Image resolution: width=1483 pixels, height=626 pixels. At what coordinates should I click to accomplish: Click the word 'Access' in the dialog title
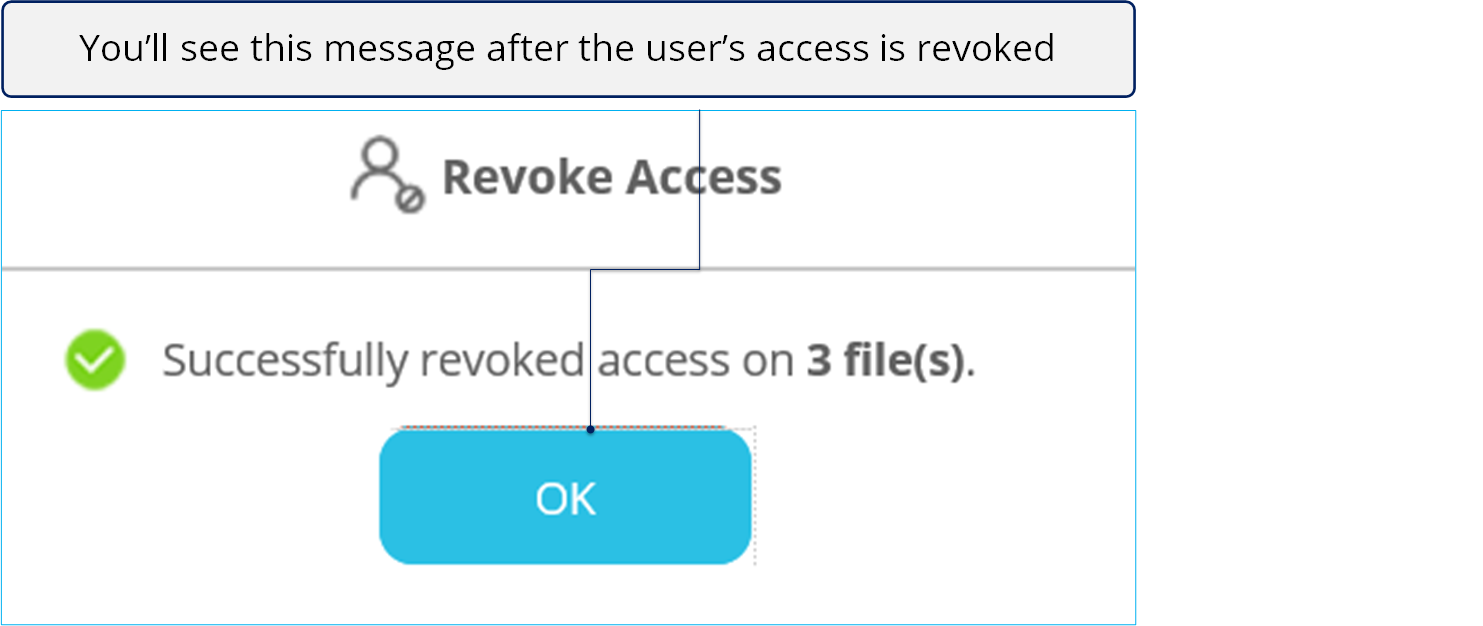pos(703,177)
